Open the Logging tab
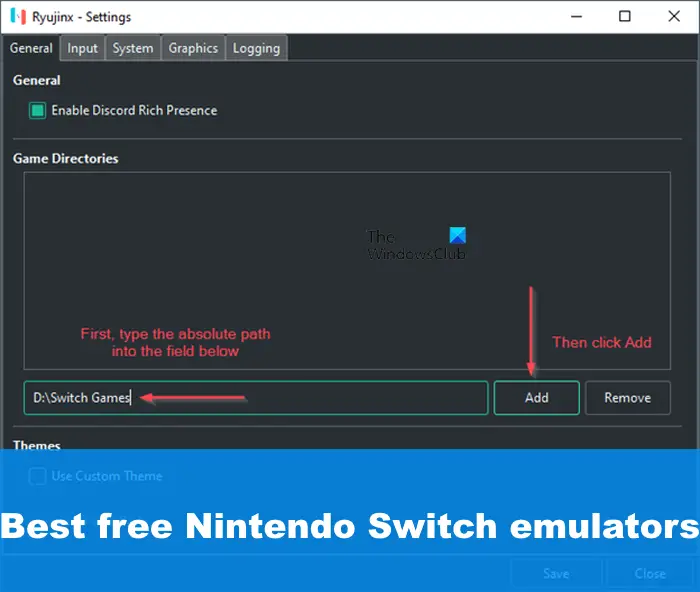Viewport: 700px width, 592px height. coord(256,48)
